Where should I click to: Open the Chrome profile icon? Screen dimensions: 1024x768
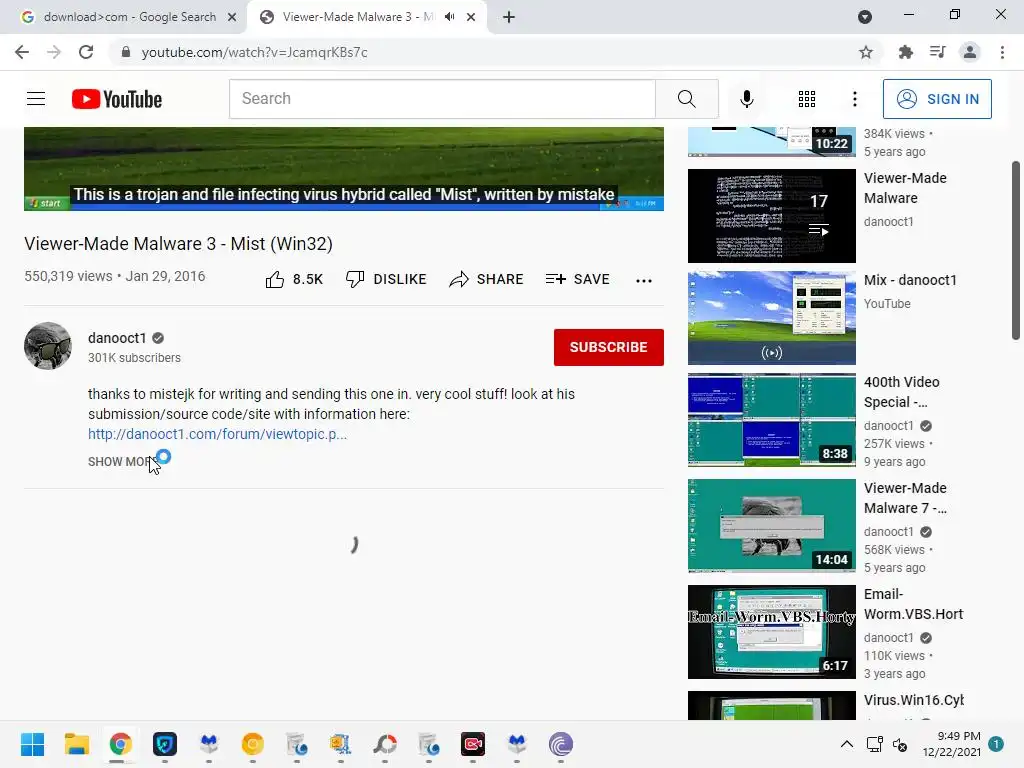click(970, 52)
